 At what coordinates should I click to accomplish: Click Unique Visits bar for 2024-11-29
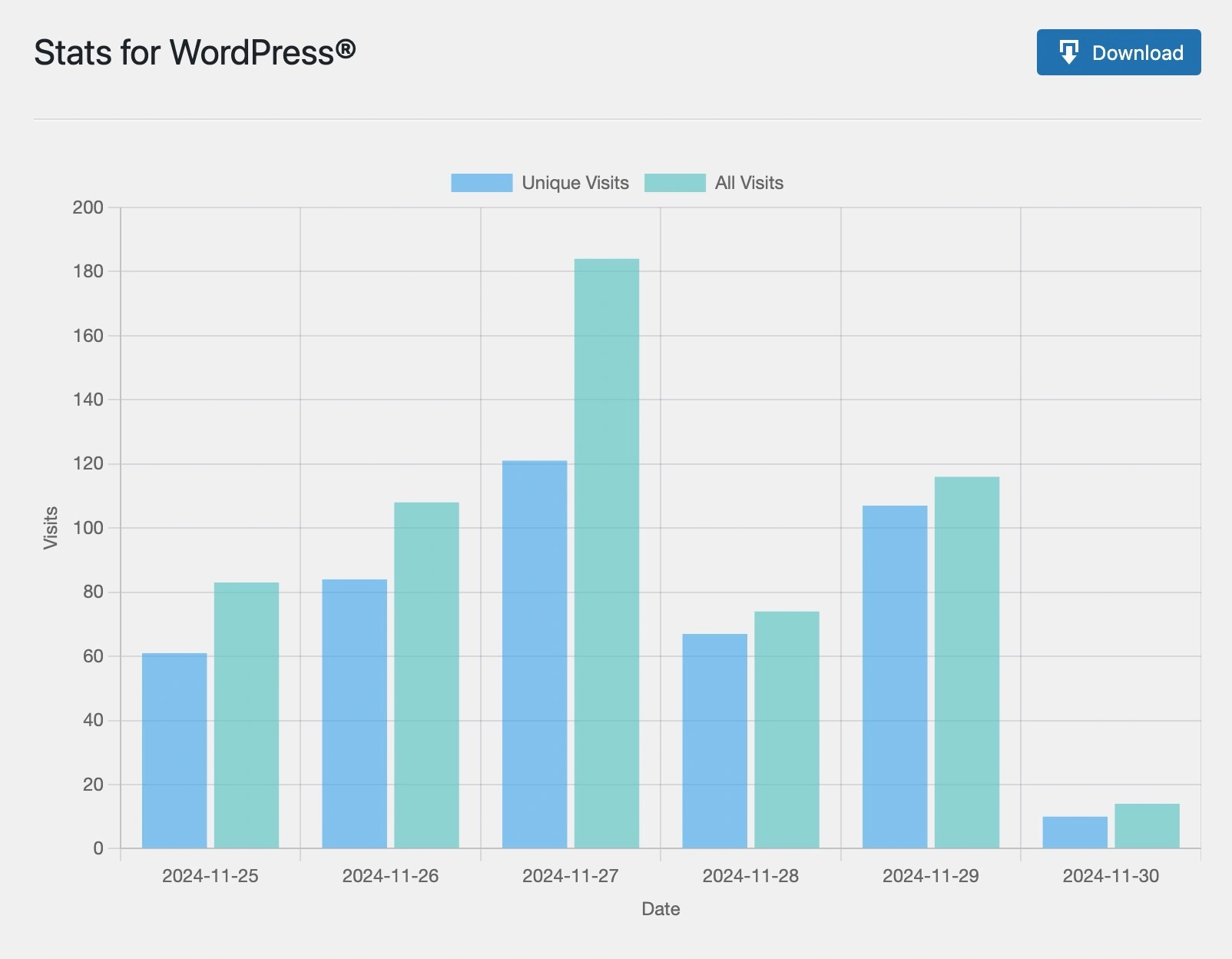click(x=895, y=677)
